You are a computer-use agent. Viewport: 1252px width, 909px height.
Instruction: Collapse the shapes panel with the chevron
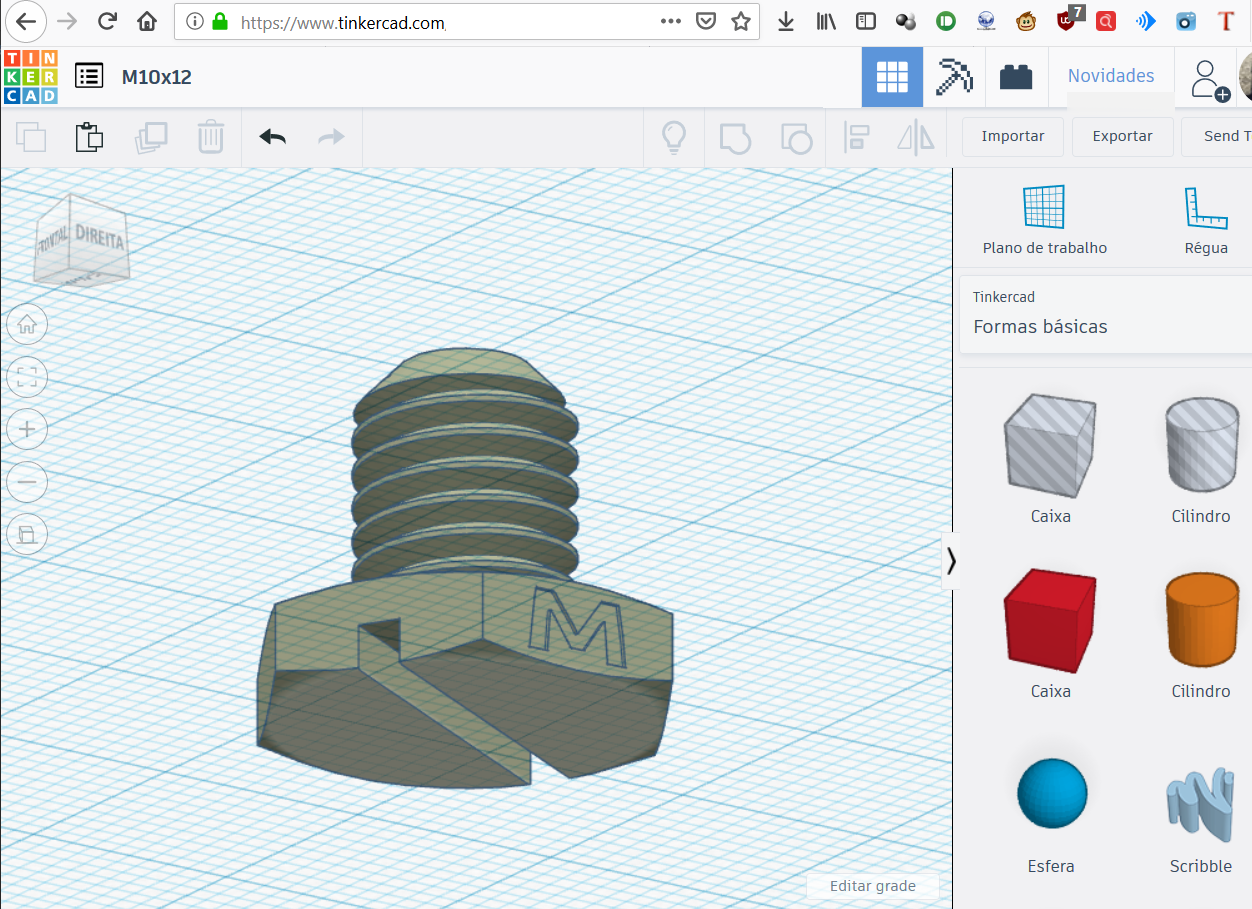[x=951, y=561]
